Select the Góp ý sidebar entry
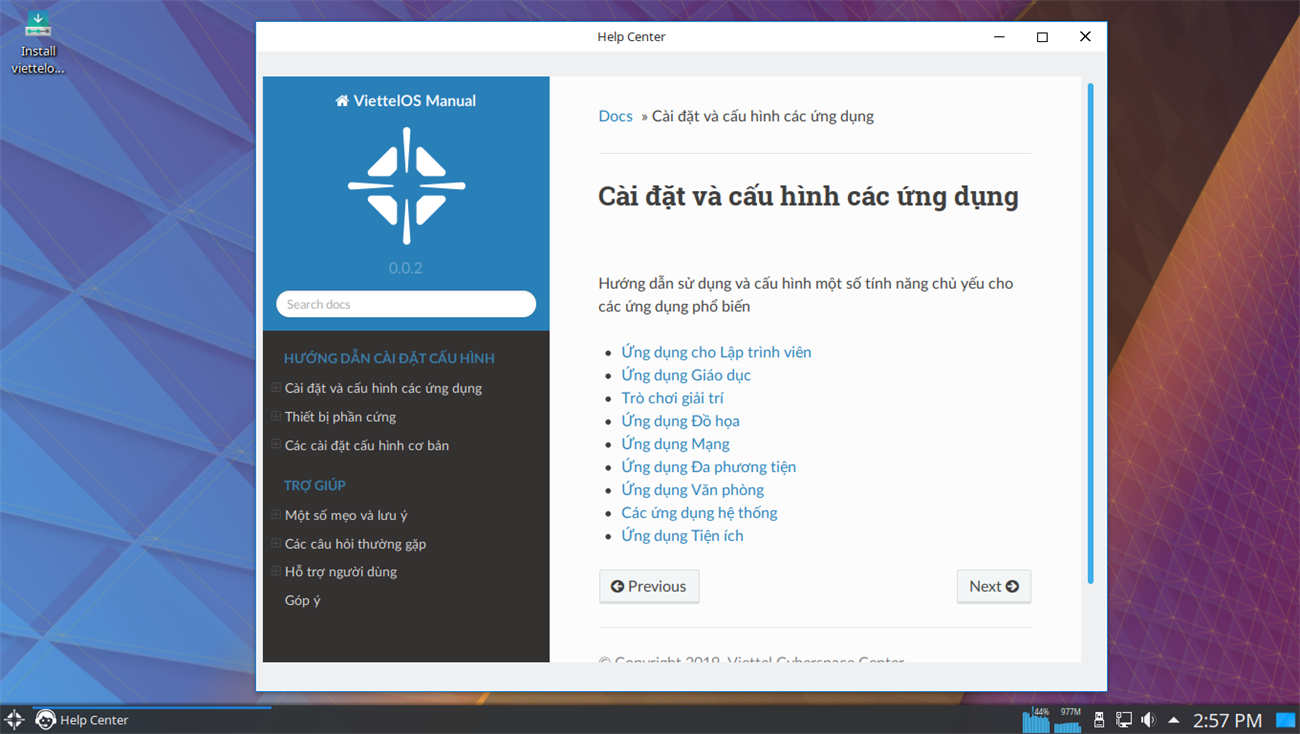The width and height of the screenshot is (1300, 734). tap(302, 600)
